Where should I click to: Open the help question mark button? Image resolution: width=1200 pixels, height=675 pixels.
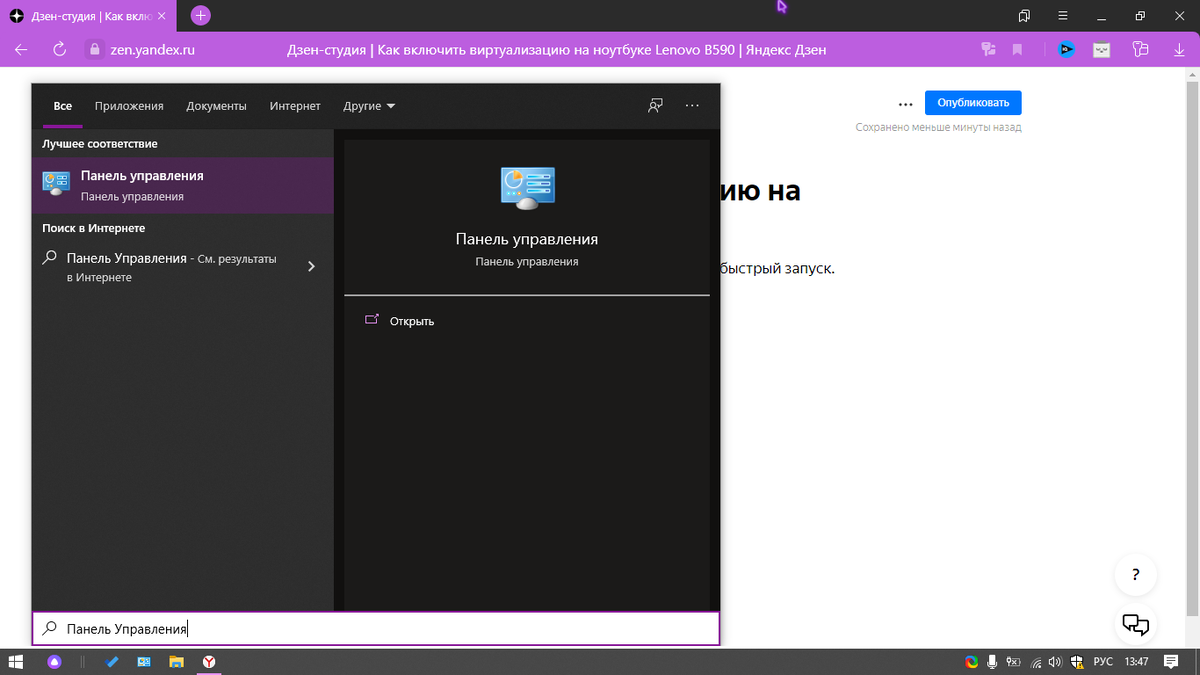tap(1136, 575)
